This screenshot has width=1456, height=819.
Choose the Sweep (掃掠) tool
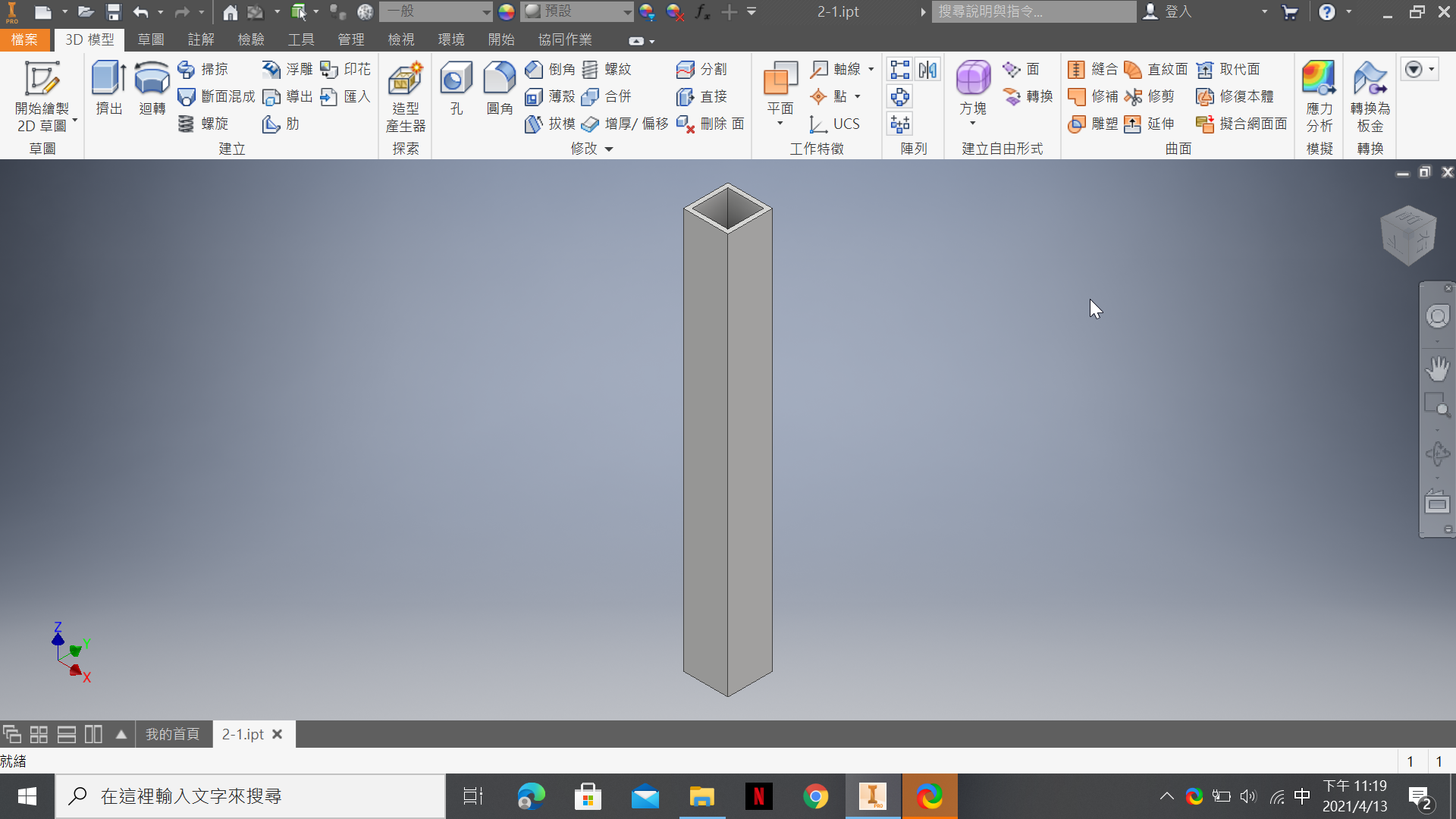click(202, 69)
